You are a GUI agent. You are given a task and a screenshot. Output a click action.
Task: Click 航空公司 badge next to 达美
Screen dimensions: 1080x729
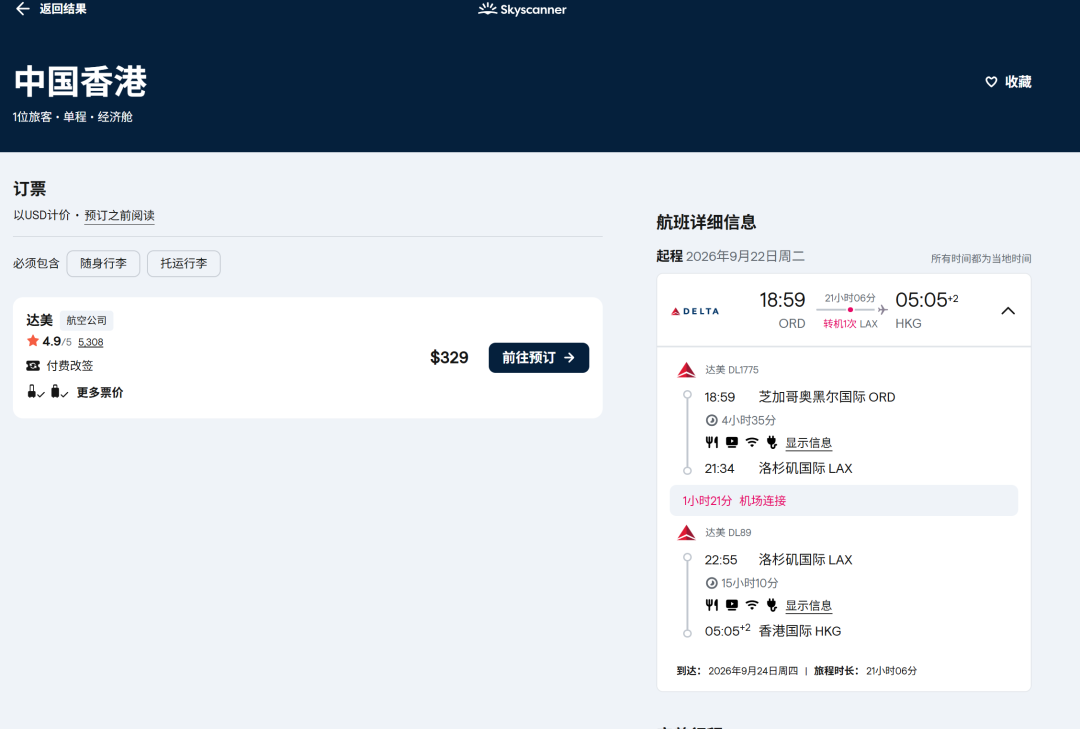87,320
